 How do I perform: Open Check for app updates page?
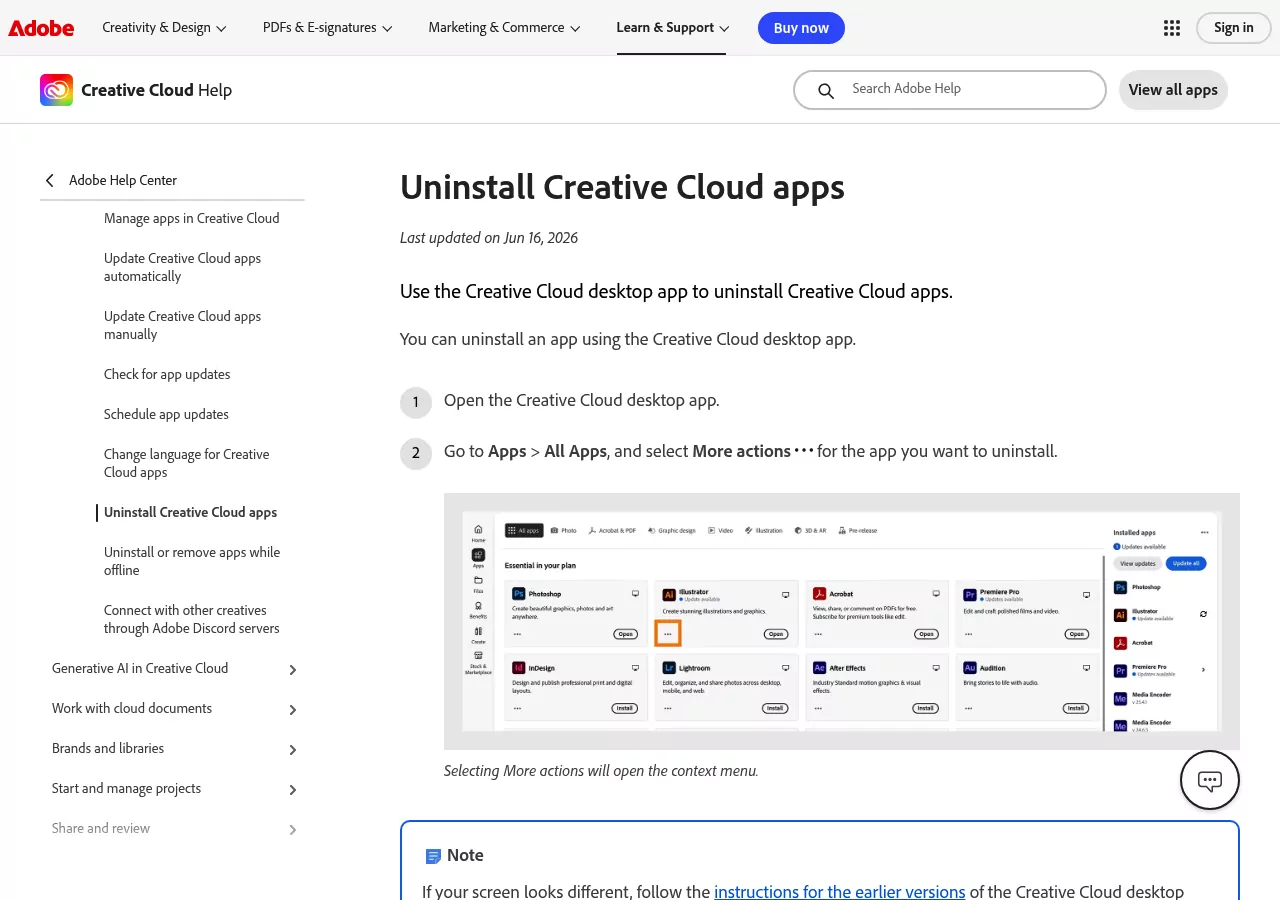(x=167, y=374)
